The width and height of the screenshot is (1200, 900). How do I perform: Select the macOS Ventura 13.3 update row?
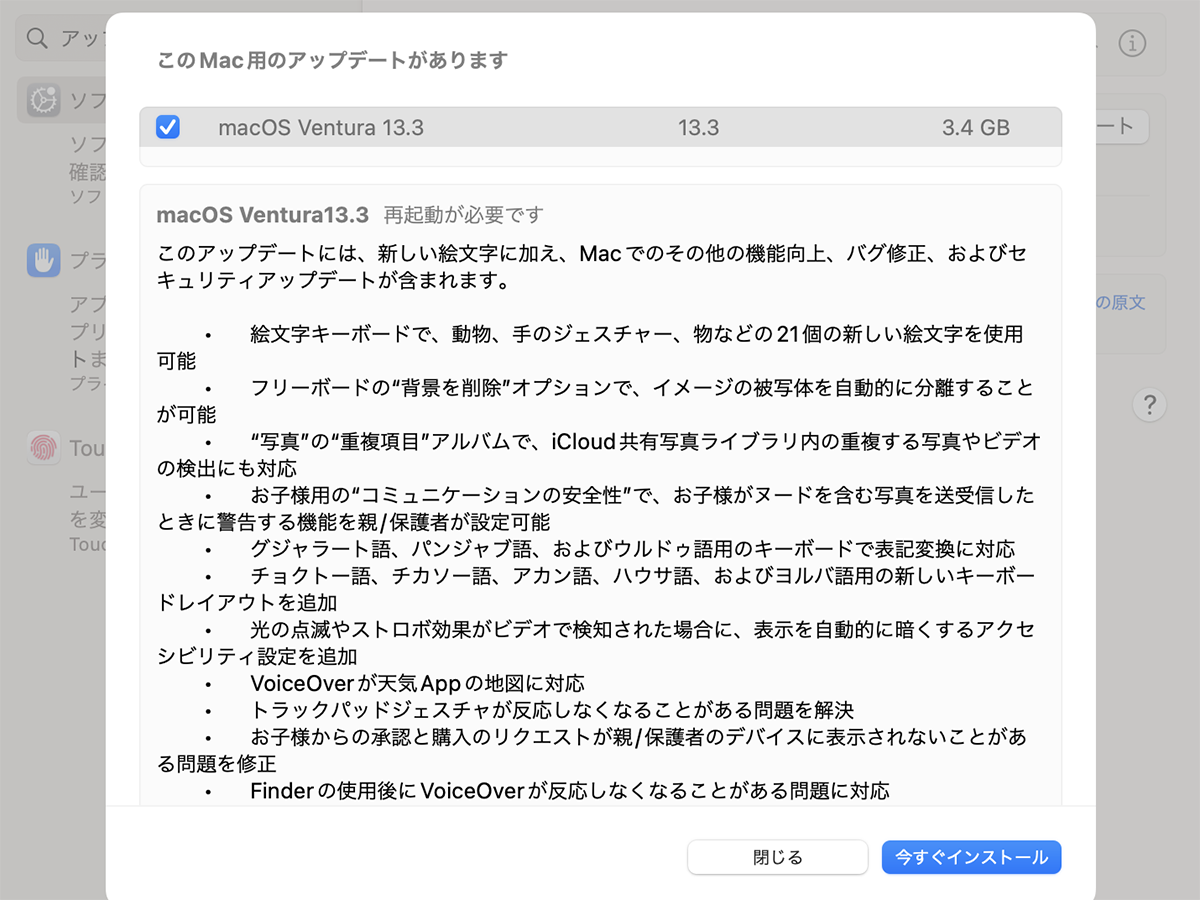(500, 127)
